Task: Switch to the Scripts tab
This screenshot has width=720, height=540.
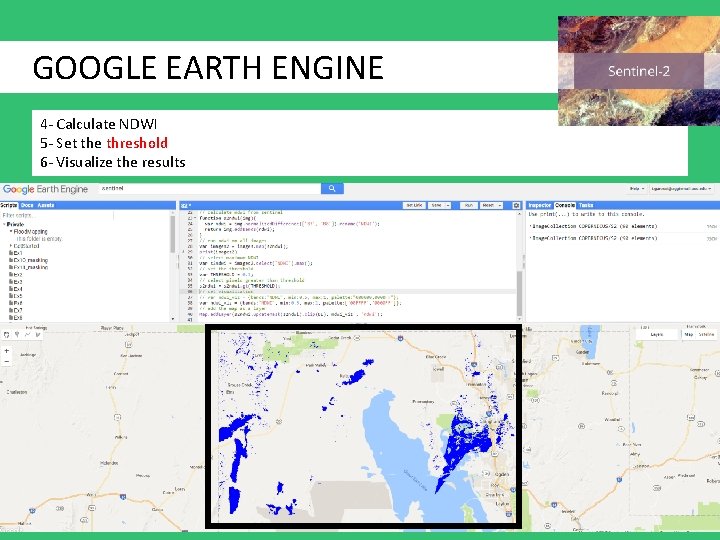Action: (9, 205)
